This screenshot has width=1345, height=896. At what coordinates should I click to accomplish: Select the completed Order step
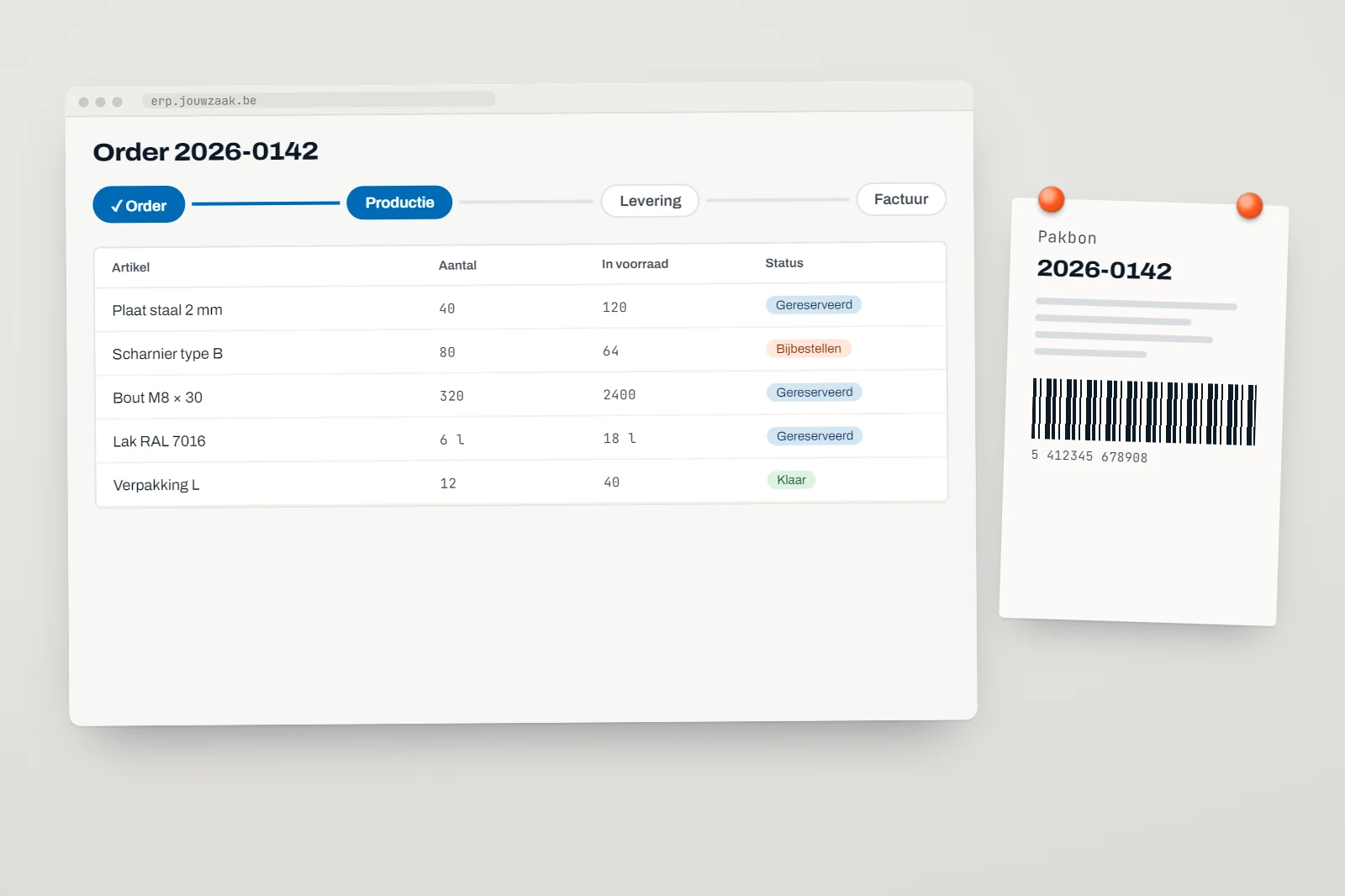click(x=139, y=205)
